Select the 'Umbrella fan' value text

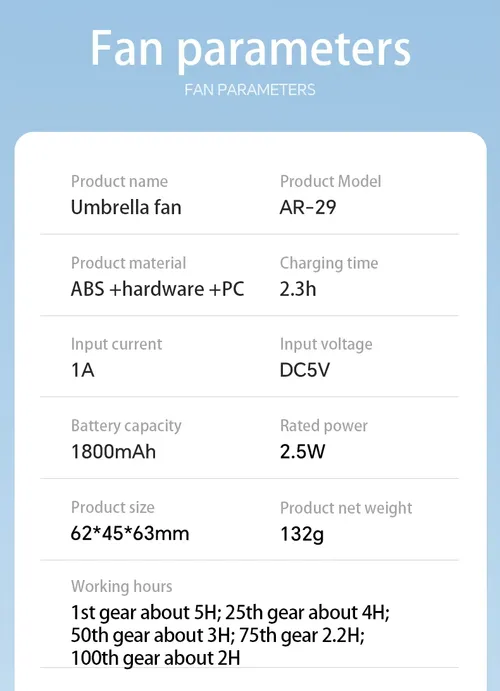126,207
